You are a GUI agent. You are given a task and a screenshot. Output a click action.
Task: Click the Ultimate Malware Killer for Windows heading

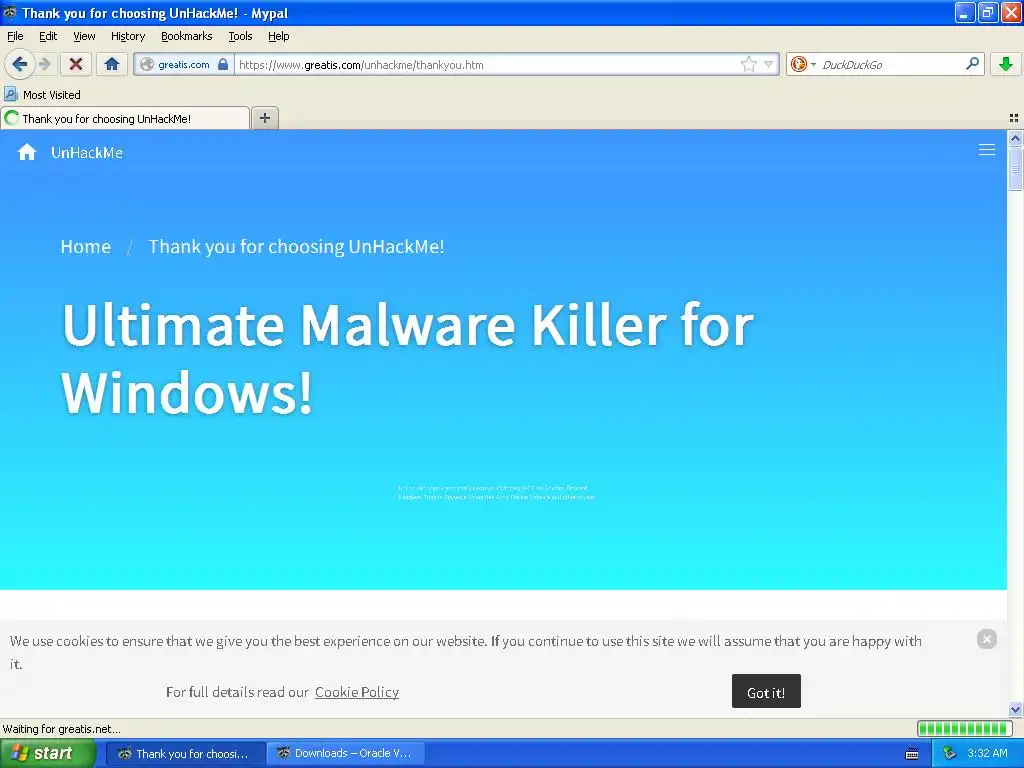[x=408, y=358]
